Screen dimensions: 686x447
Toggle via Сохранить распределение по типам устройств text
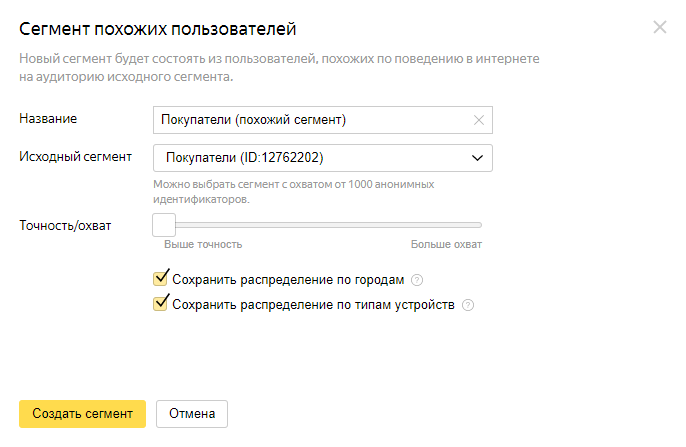(x=313, y=305)
